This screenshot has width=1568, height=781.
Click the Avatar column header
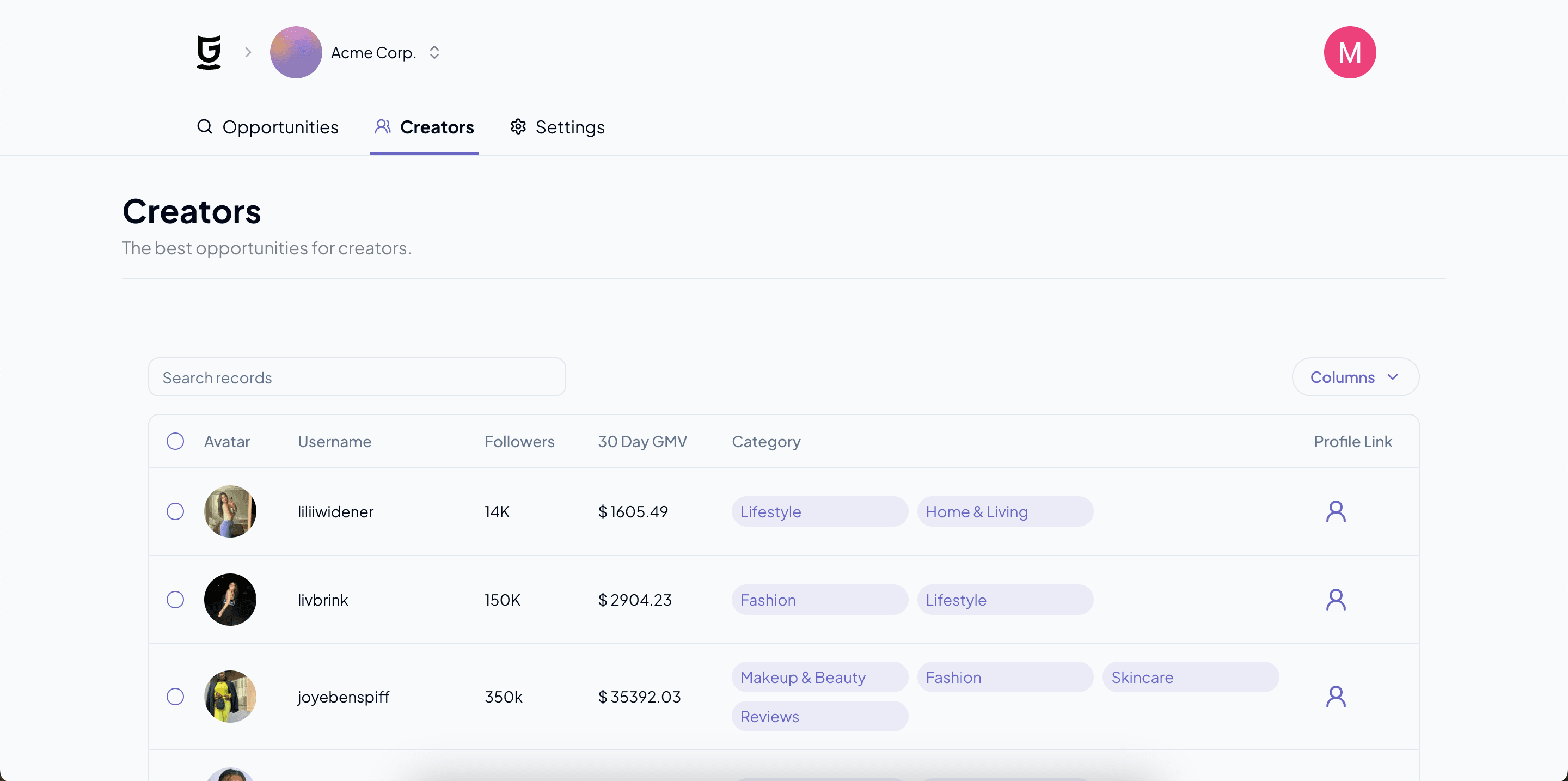coord(226,441)
